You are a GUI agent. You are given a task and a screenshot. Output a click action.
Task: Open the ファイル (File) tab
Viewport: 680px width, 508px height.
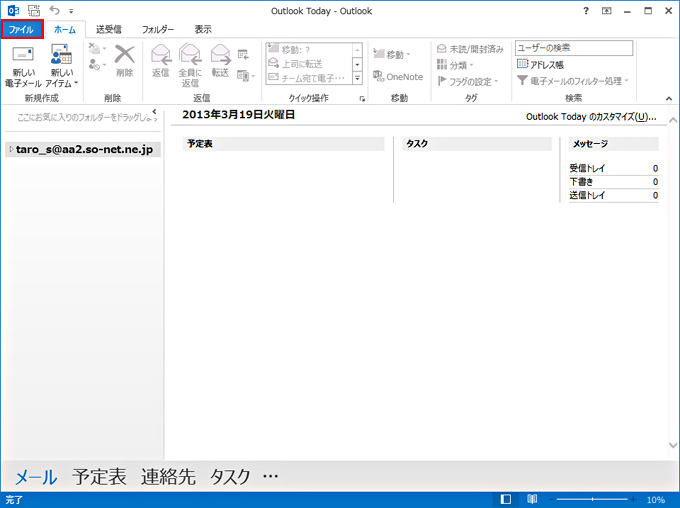coord(21,30)
